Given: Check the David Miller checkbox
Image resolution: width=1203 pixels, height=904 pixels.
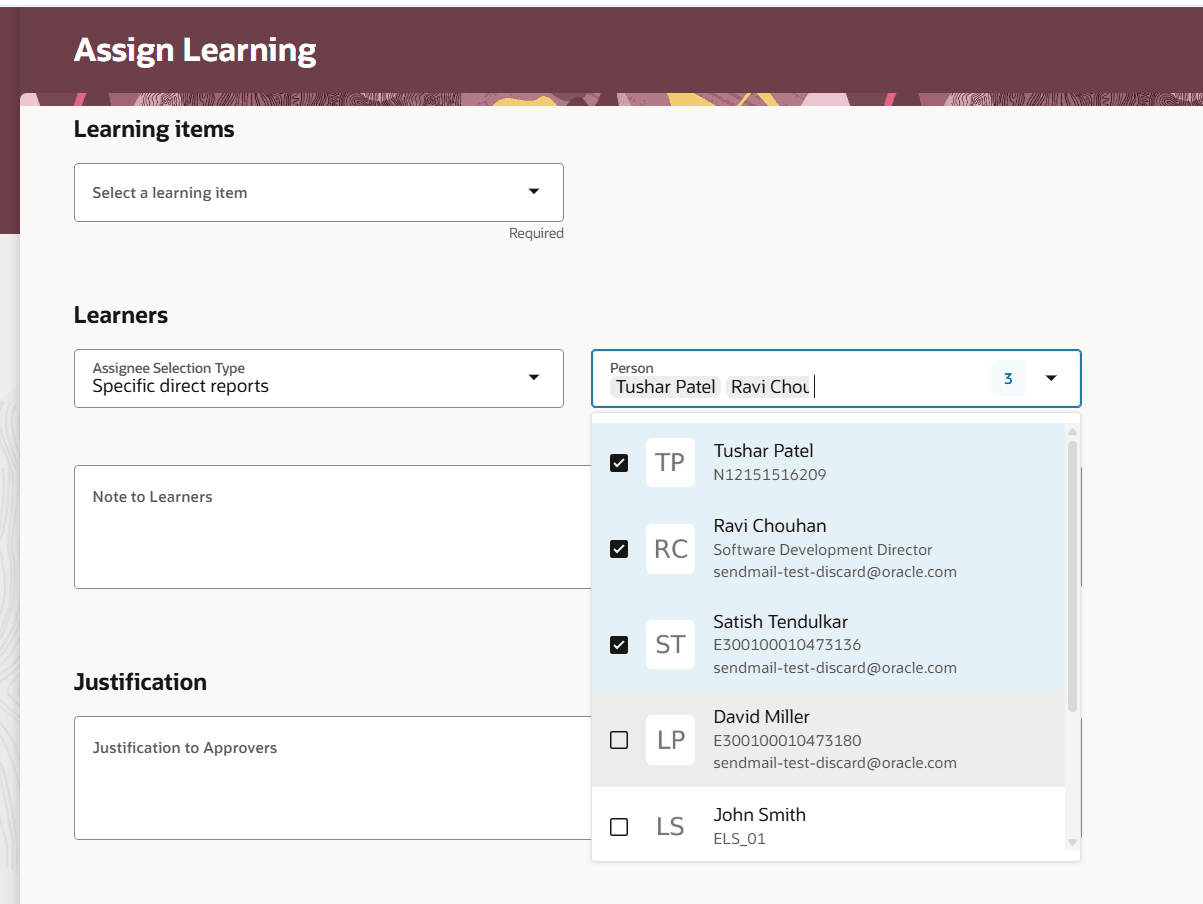Looking at the screenshot, I should point(619,740).
